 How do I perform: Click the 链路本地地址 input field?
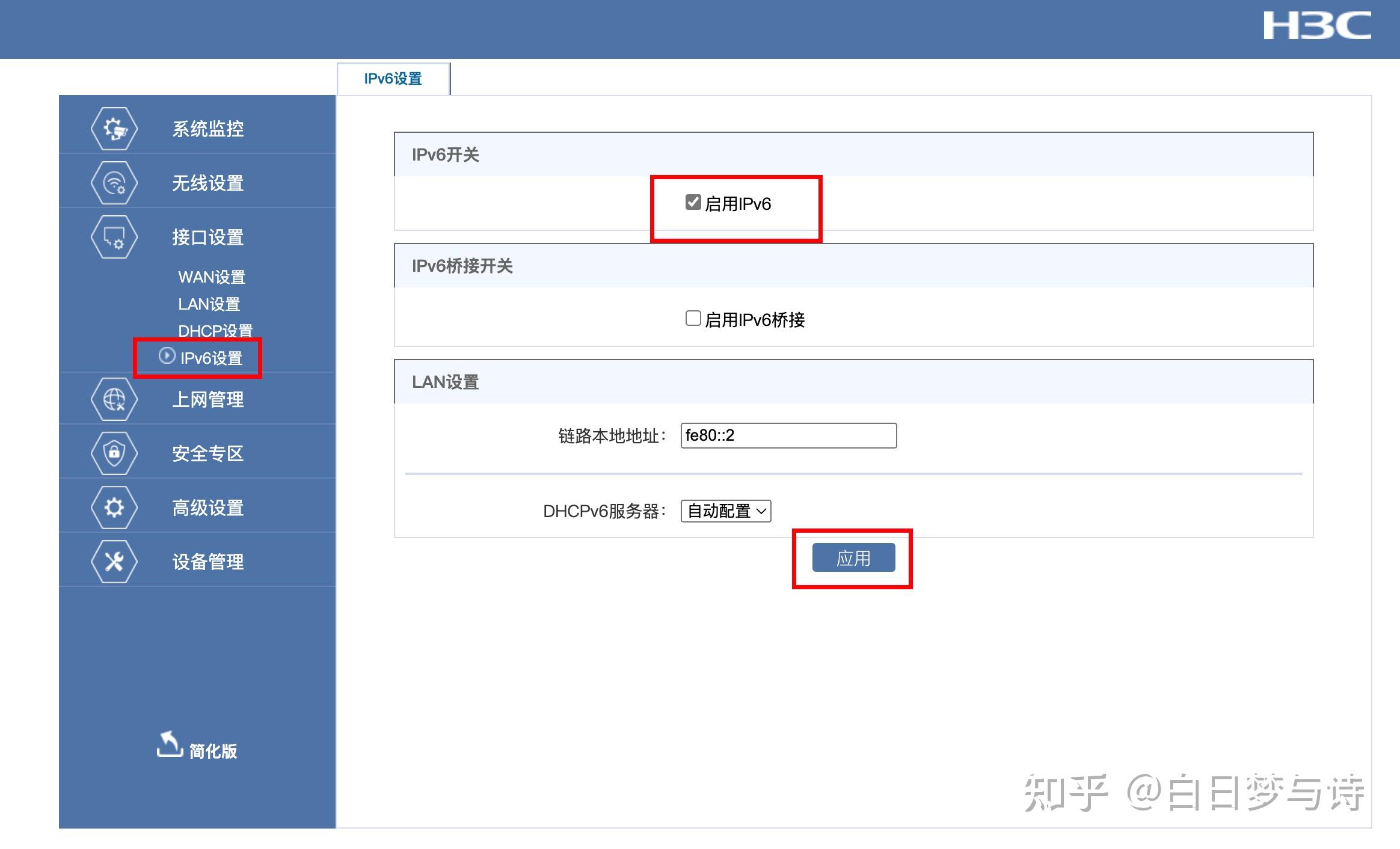[x=788, y=435]
